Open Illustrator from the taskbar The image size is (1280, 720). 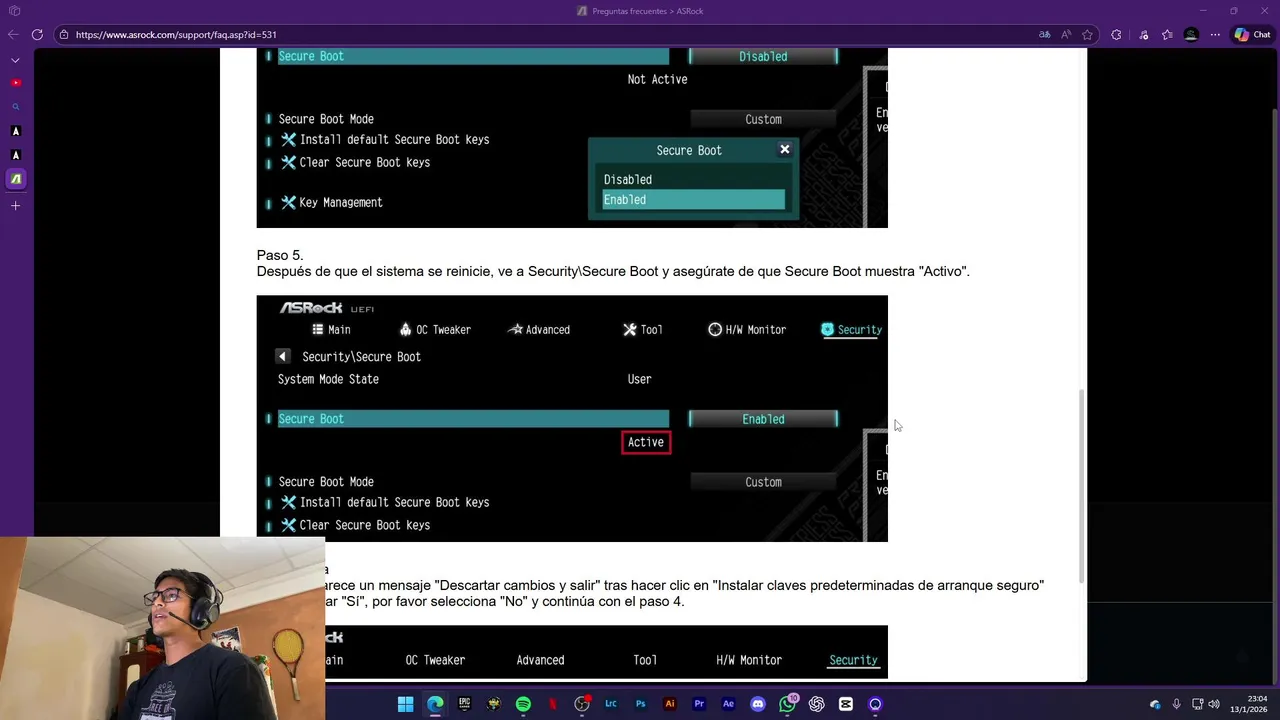[670, 704]
